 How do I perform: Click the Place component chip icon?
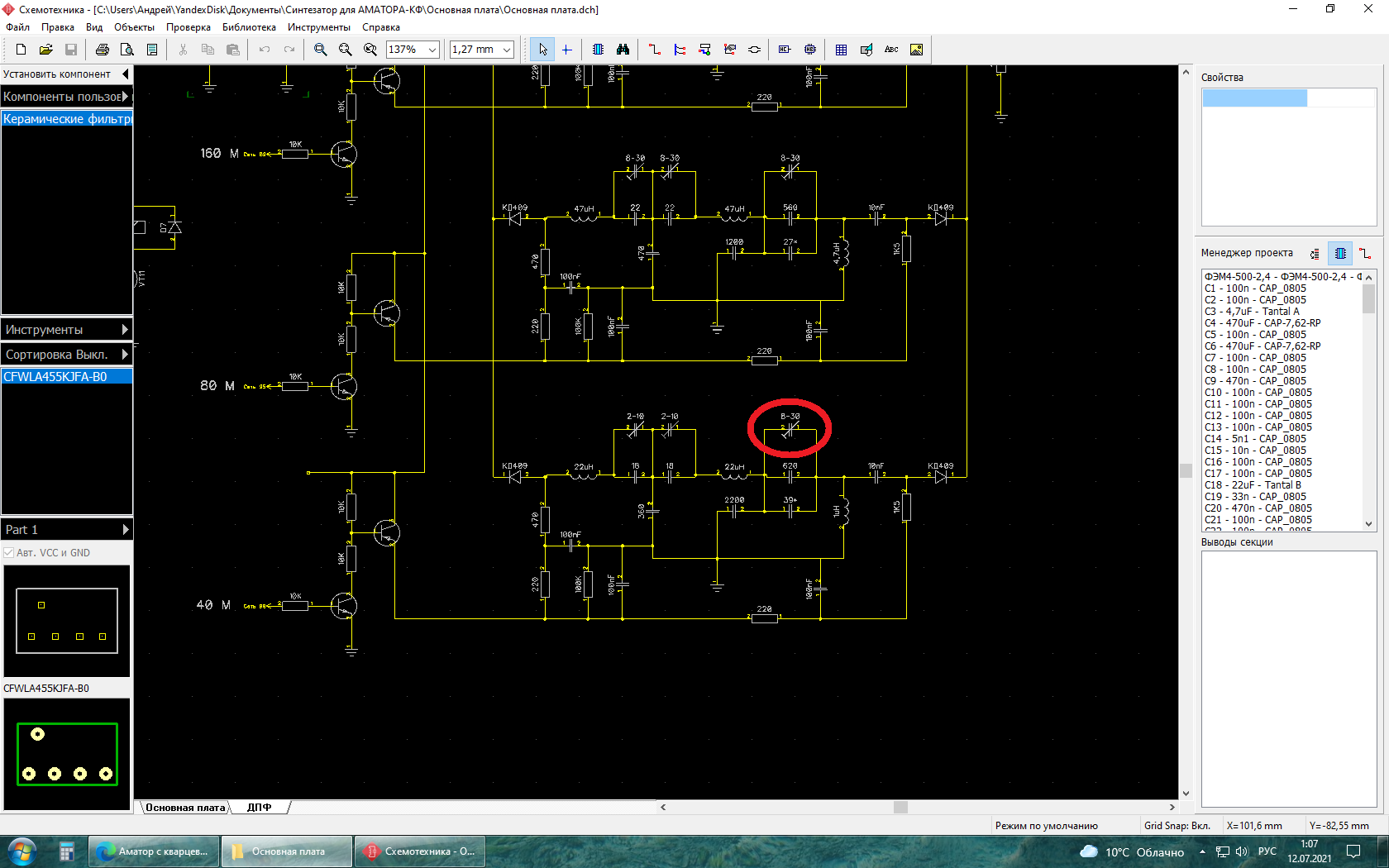(598, 50)
